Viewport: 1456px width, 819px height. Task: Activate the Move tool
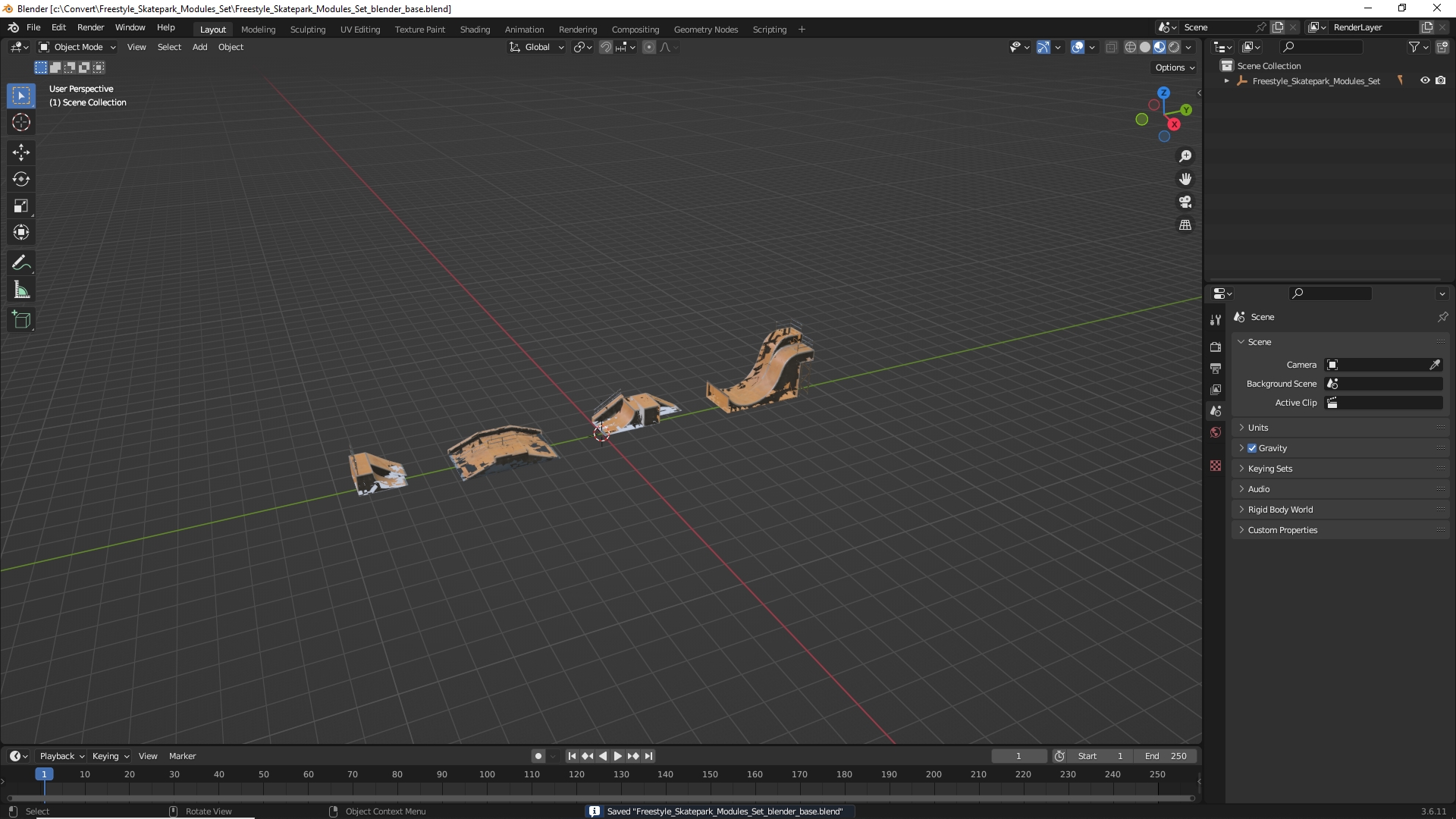point(21,152)
